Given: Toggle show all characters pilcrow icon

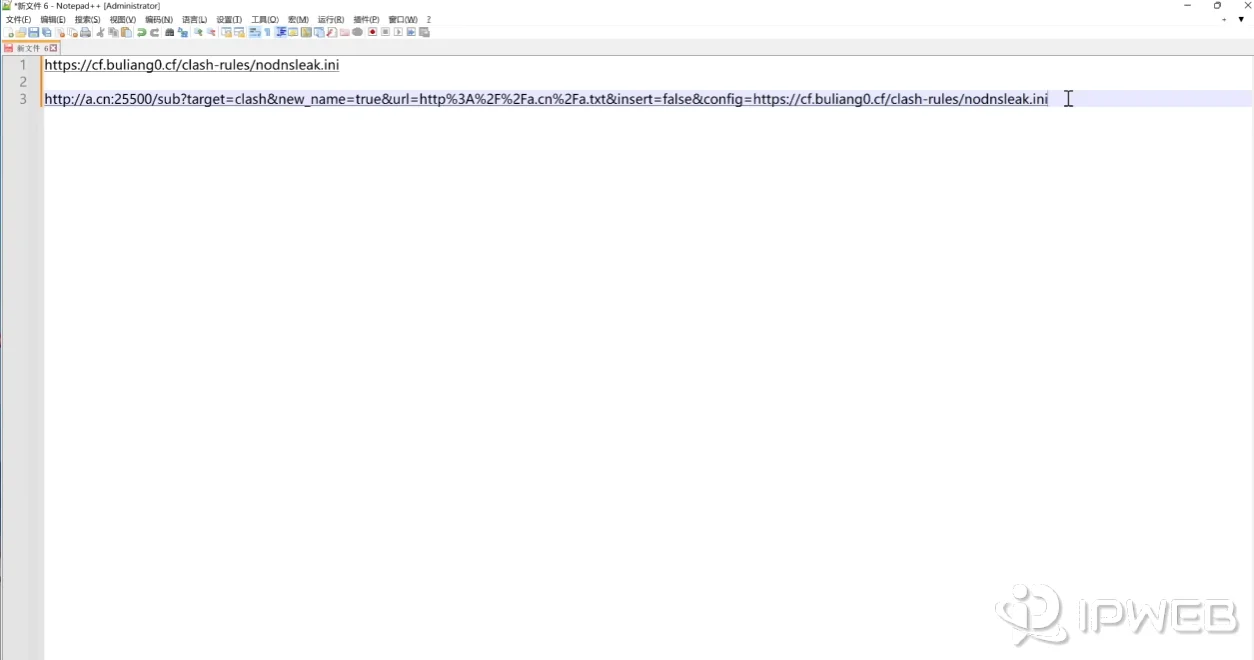Looking at the screenshot, I should 267,32.
